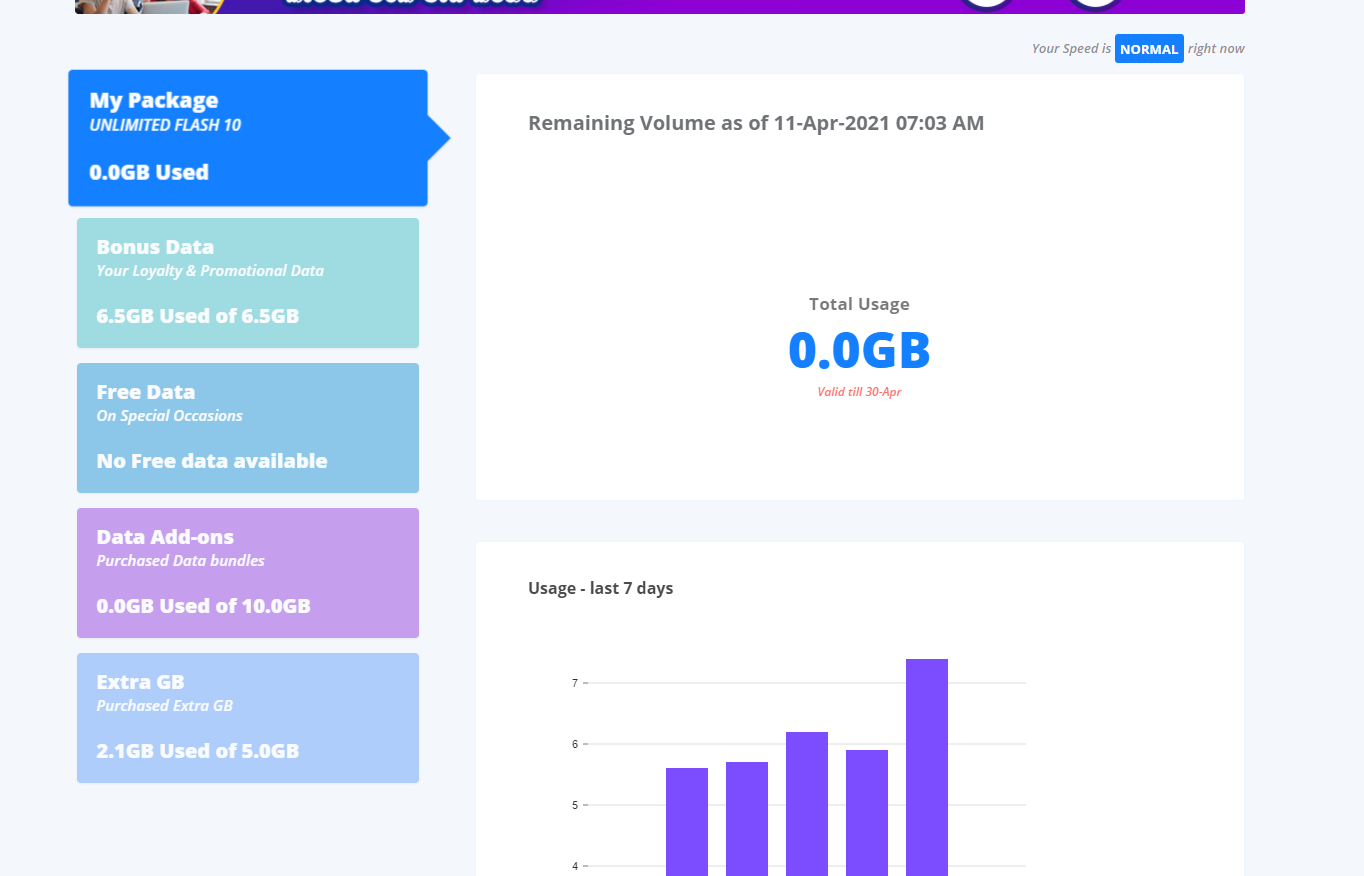The height and width of the screenshot is (876, 1364).
Task: Click the chart y-axis label 5
Action: [x=575, y=805]
